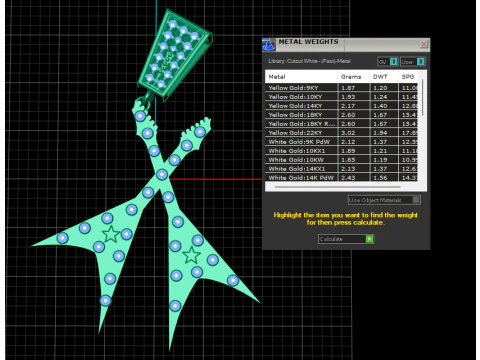Click the 3.02 grams value

[348, 133]
